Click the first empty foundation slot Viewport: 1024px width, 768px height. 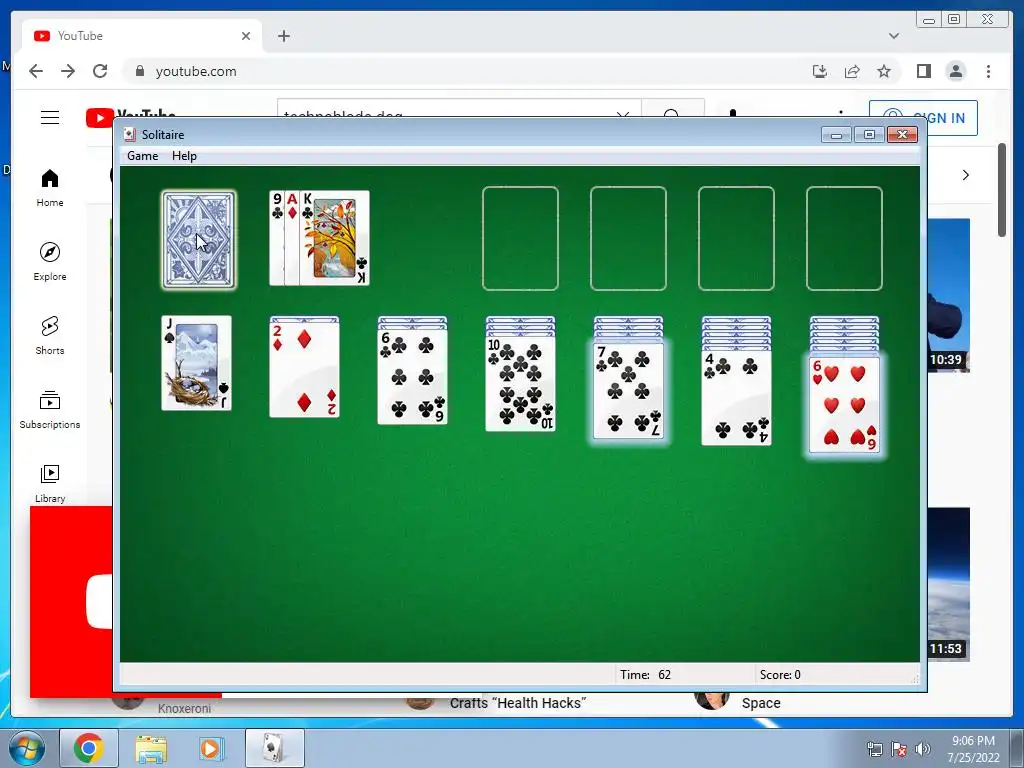(x=520, y=238)
